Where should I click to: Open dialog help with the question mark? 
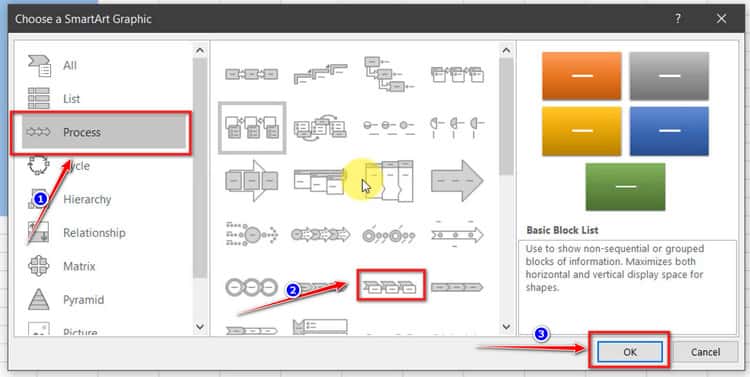click(x=678, y=19)
